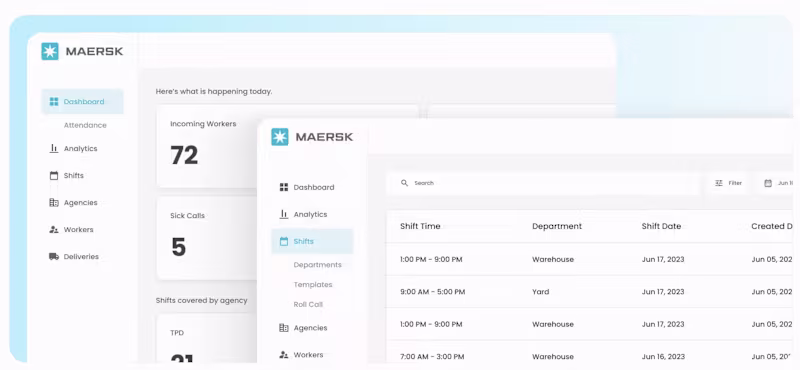Click the Filter sliders icon

coord(719,183)
